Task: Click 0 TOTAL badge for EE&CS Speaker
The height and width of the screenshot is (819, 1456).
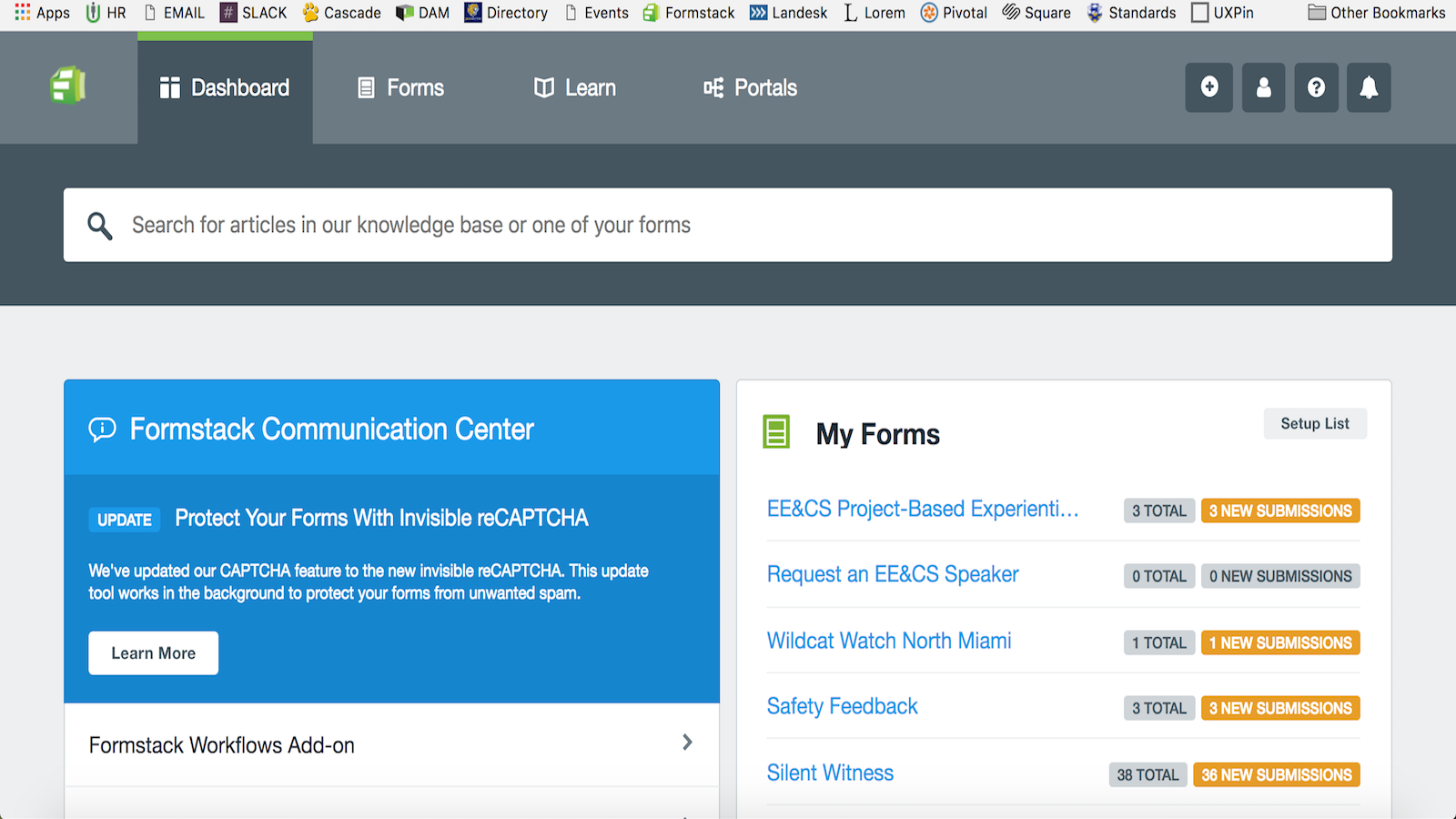Action: [1159, 576]
